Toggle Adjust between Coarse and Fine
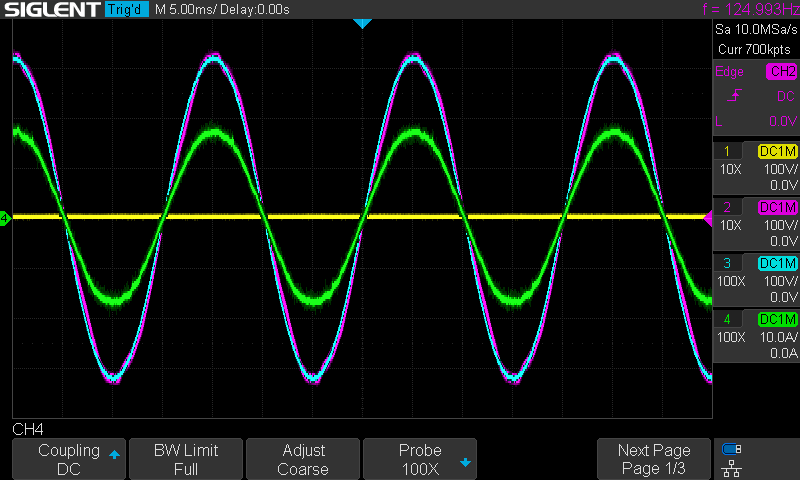Image resolution: width=800 pixels, height=480 pixels. (302, 459)
